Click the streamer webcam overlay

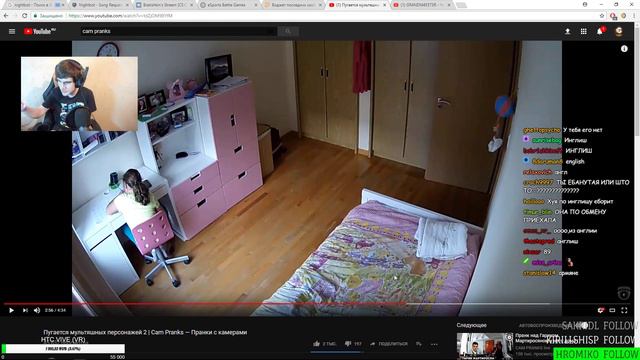[79, 94]
